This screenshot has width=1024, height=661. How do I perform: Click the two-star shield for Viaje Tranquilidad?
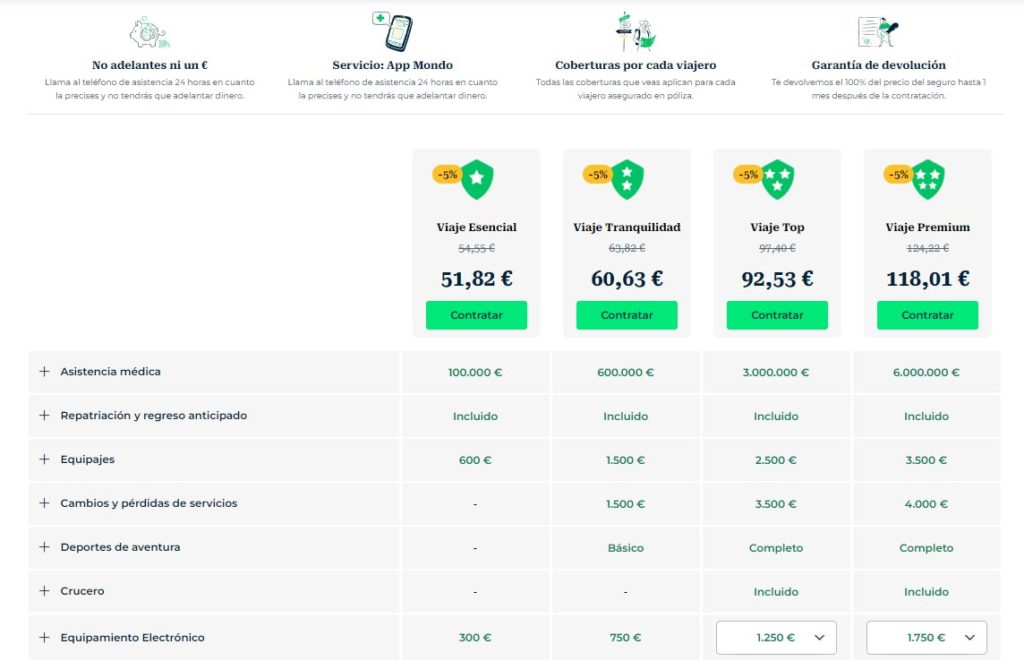[627, 179]
